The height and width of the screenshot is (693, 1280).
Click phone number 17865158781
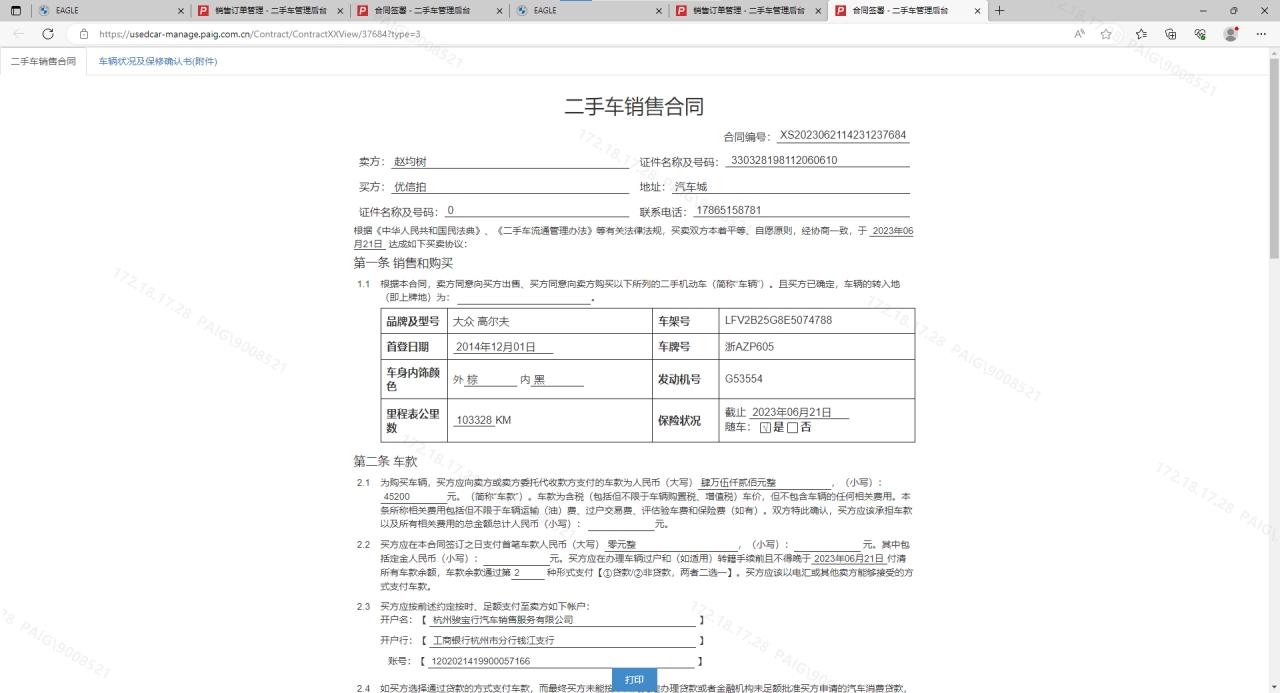[x=728, y=211]
